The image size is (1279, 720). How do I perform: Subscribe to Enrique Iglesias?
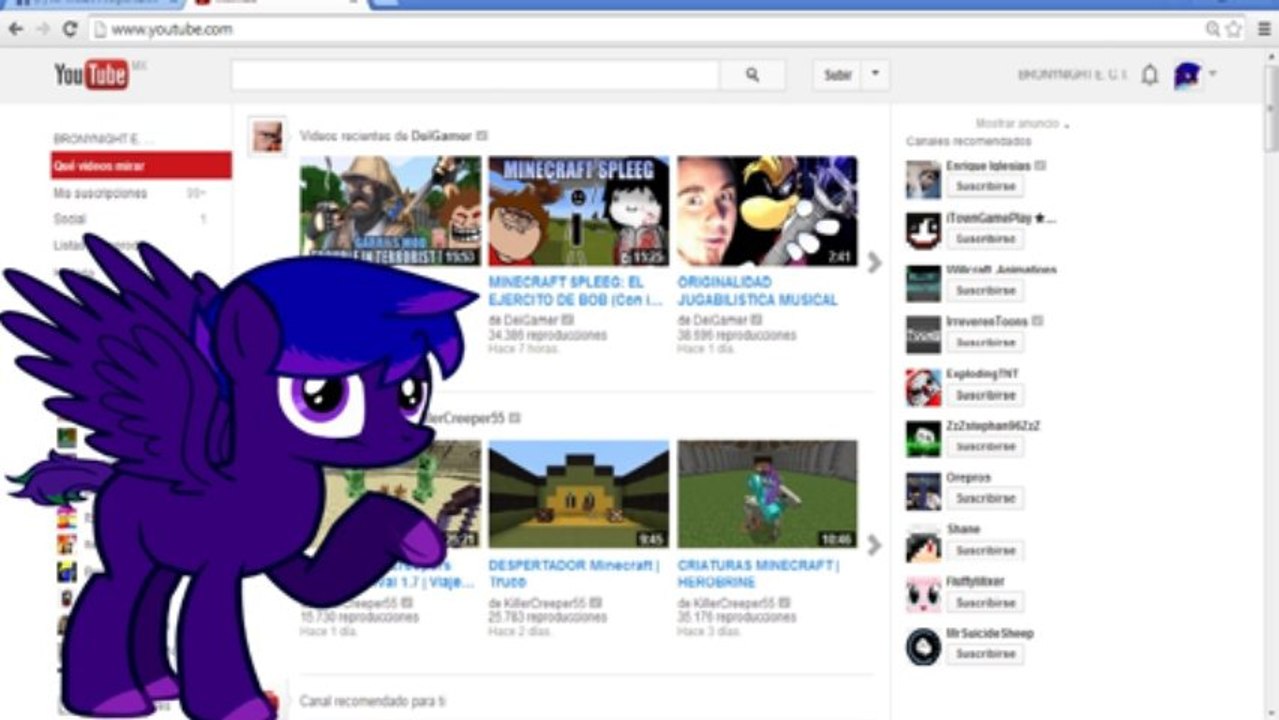click(985, 186)
